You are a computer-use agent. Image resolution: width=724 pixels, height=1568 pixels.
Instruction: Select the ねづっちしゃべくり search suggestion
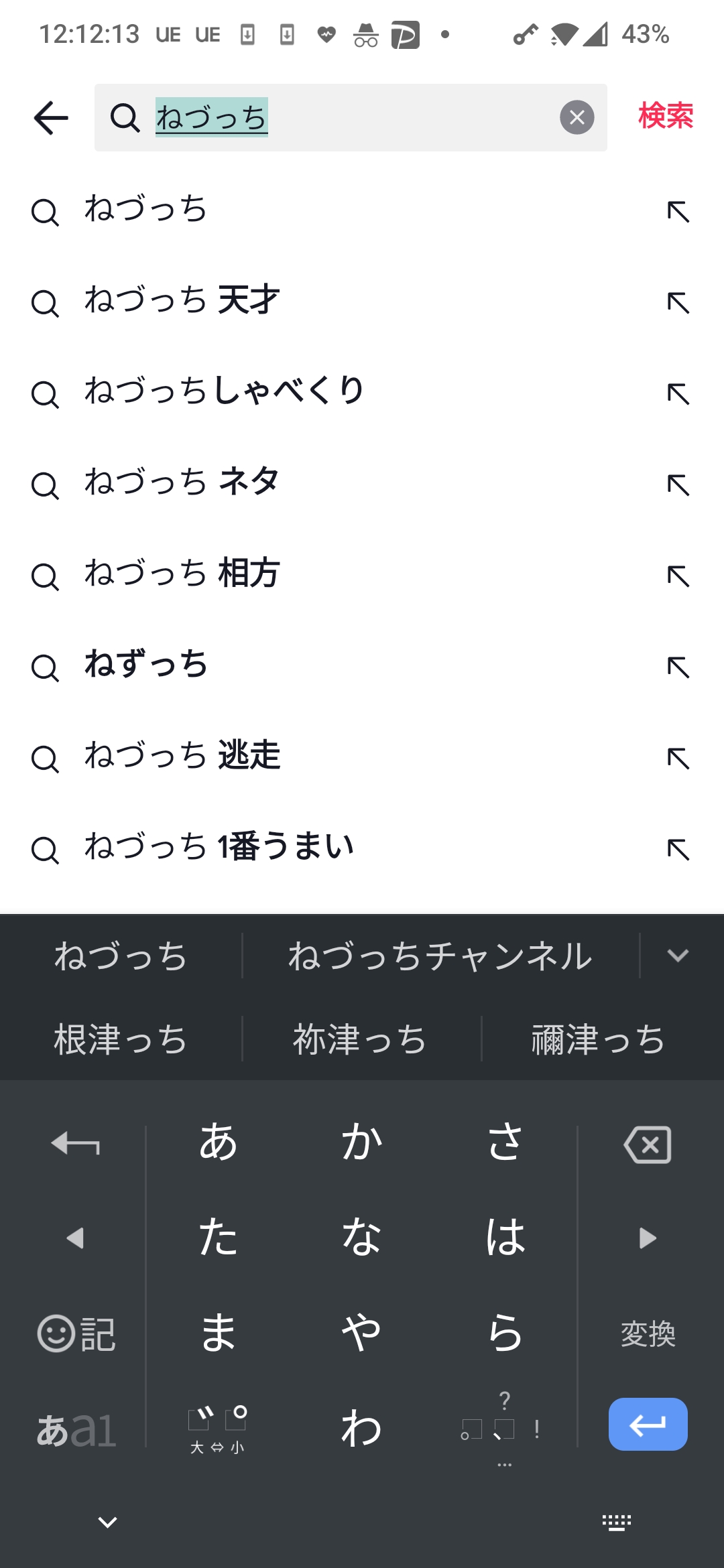coord(224,391)
